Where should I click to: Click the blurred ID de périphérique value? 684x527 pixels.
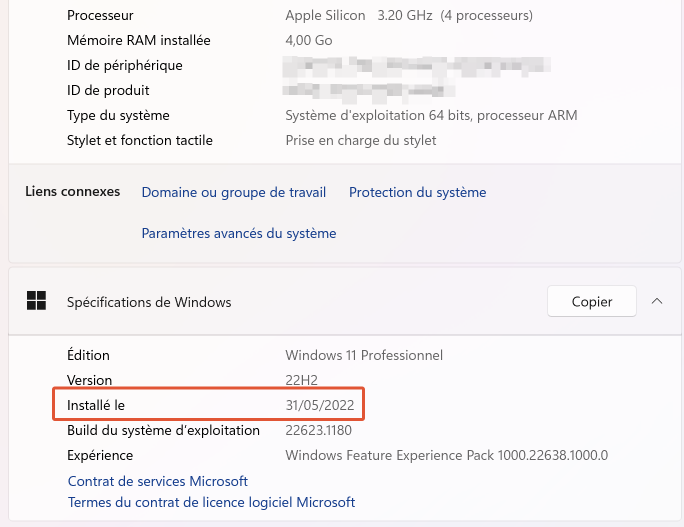(x=416, y=66)
